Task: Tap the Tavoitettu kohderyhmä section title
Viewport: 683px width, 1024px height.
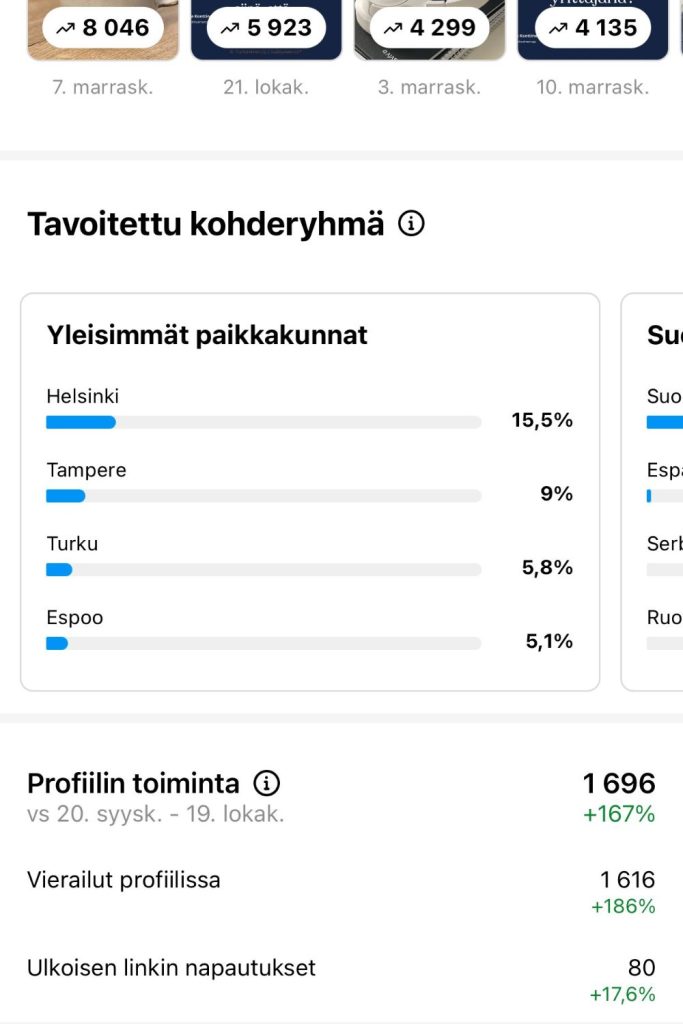Action: (205, 224)
